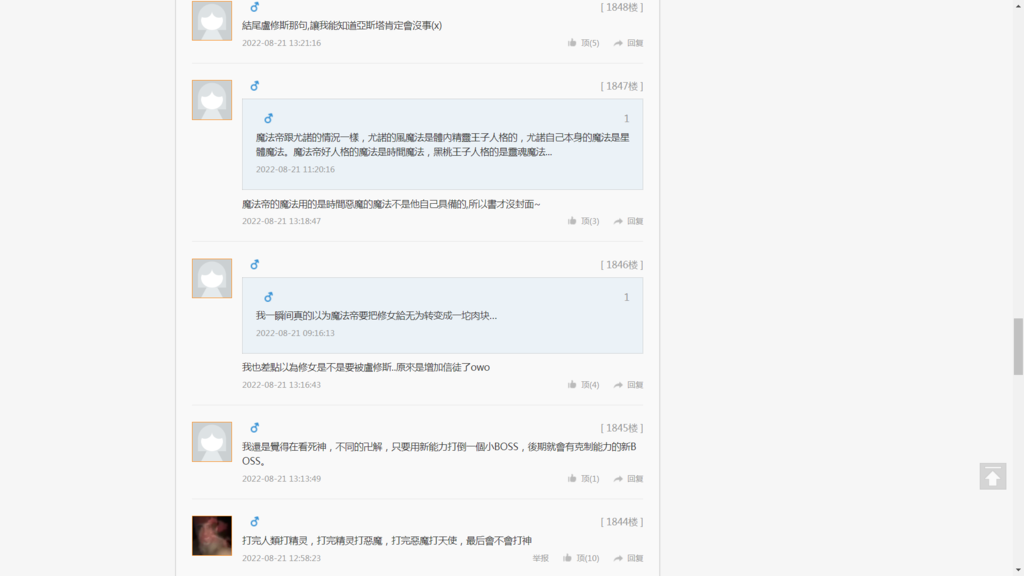Click the quoted comment box in floor 1846
The width and height of the screenshot is (1024, 576).
click(x=442, y=315)
